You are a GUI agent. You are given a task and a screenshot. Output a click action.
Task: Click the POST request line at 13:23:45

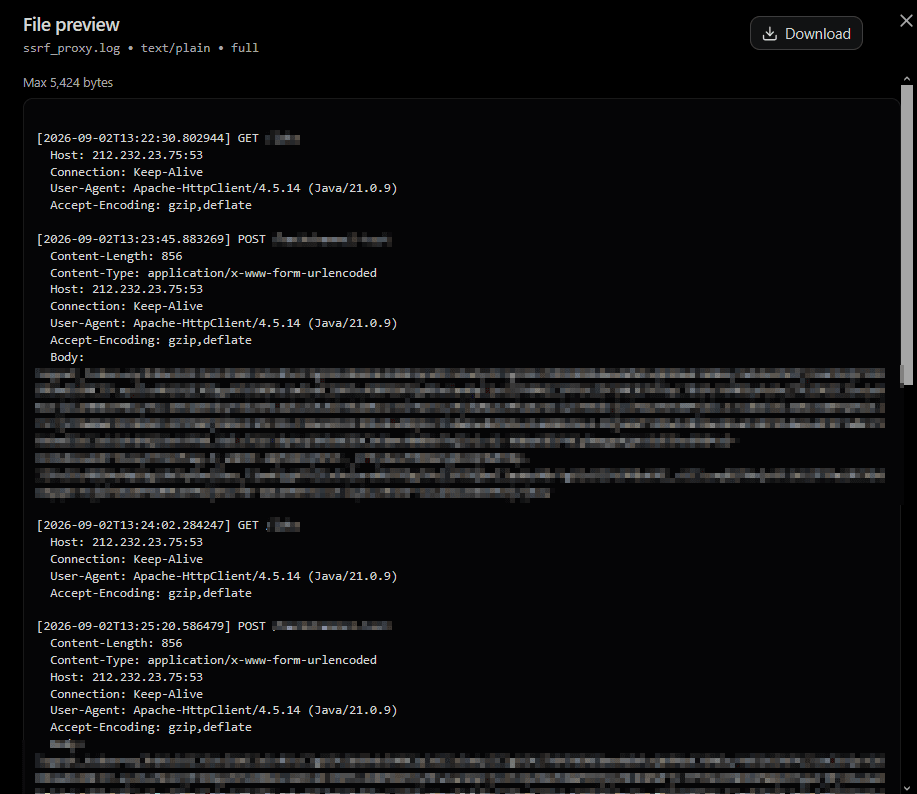(x=214, y=239)
